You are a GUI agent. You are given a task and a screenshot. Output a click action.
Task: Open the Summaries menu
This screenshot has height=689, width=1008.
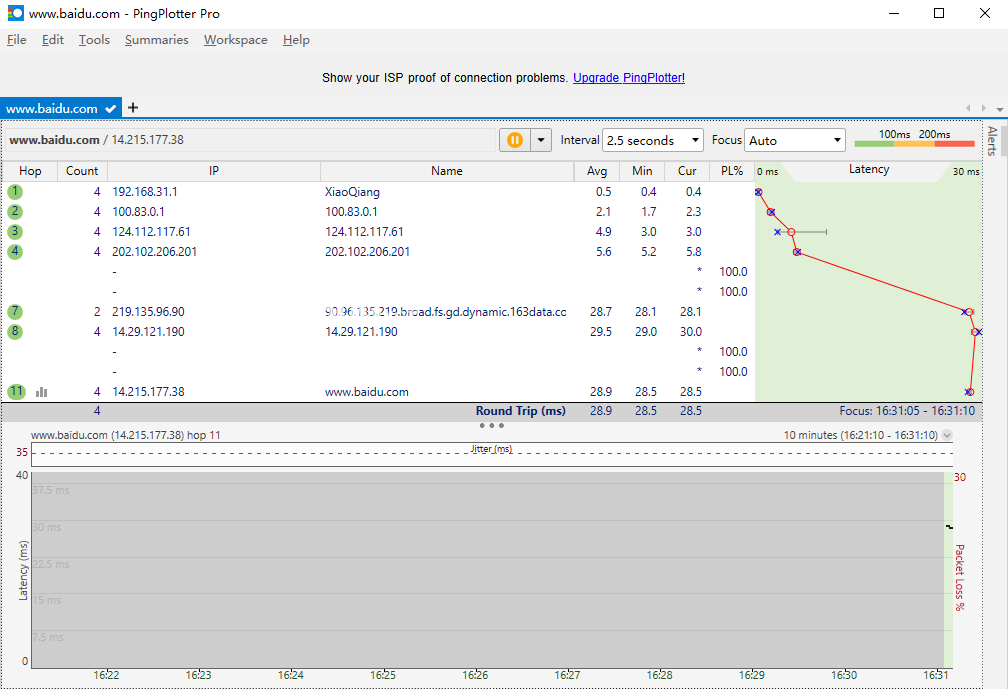click(x=157, y=40)
